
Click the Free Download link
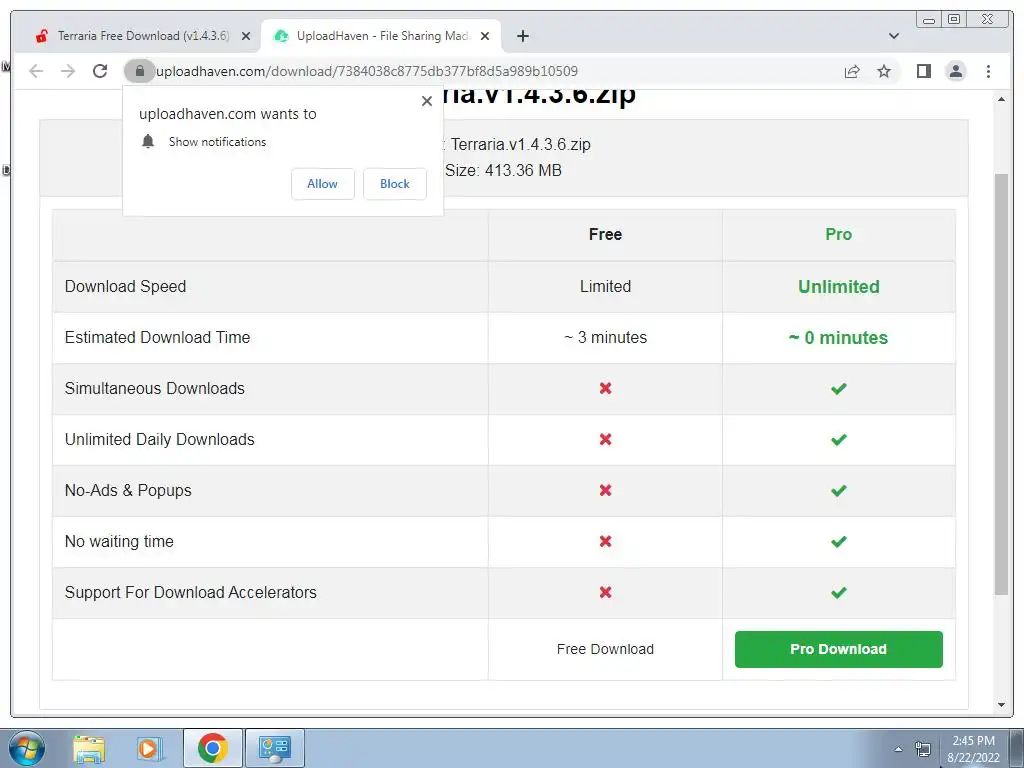(x=605, y=649)
